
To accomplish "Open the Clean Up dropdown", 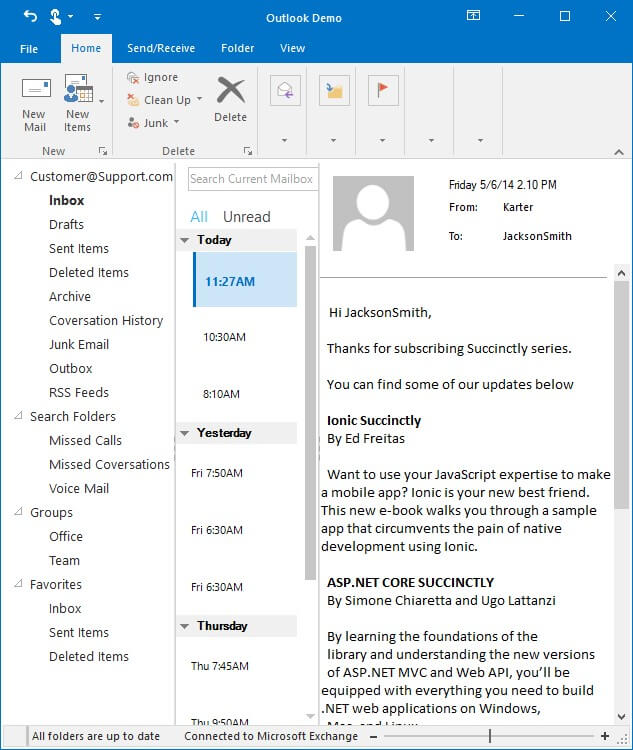I will [199, 100].
